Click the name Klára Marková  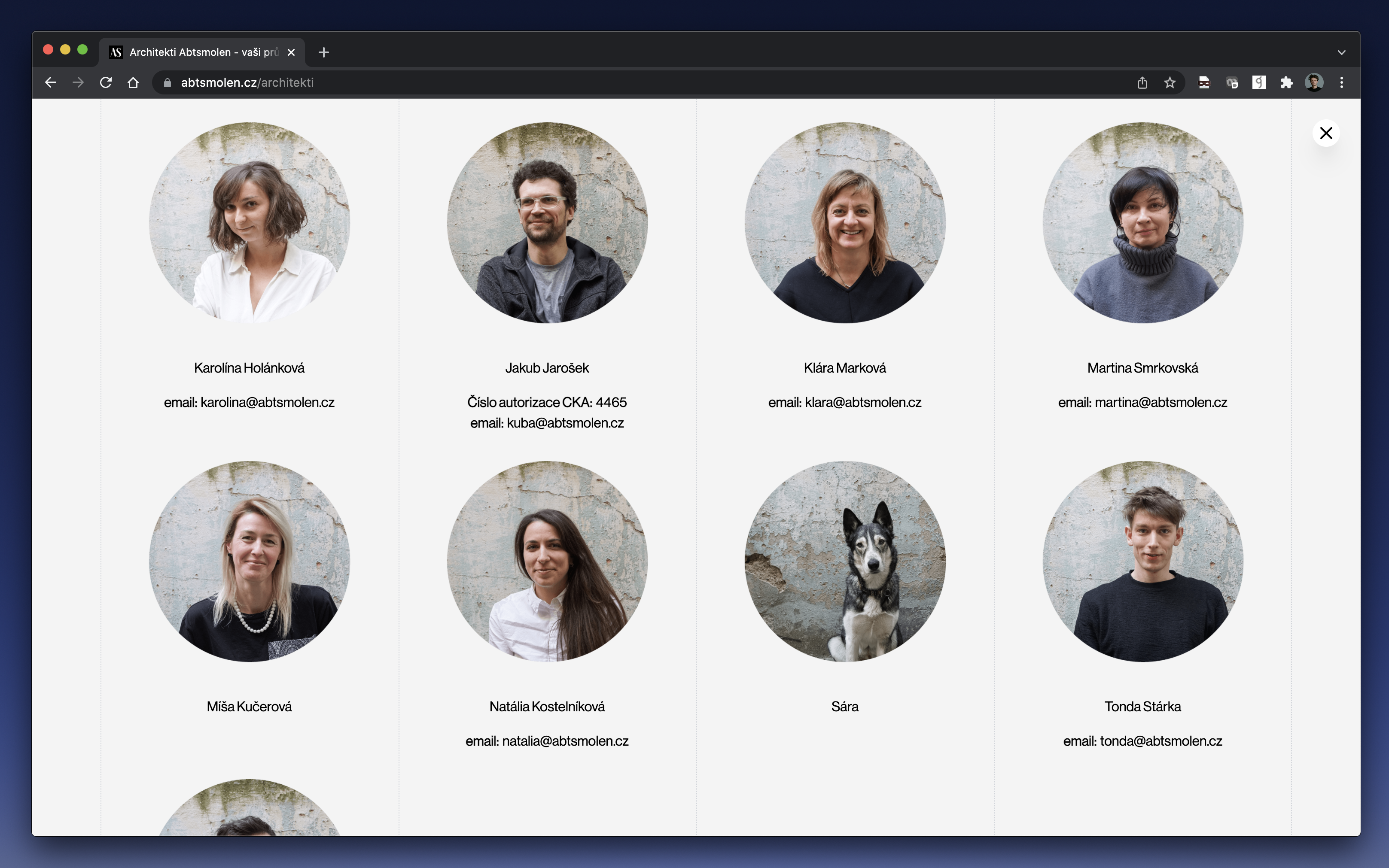(x=845, y=368)
